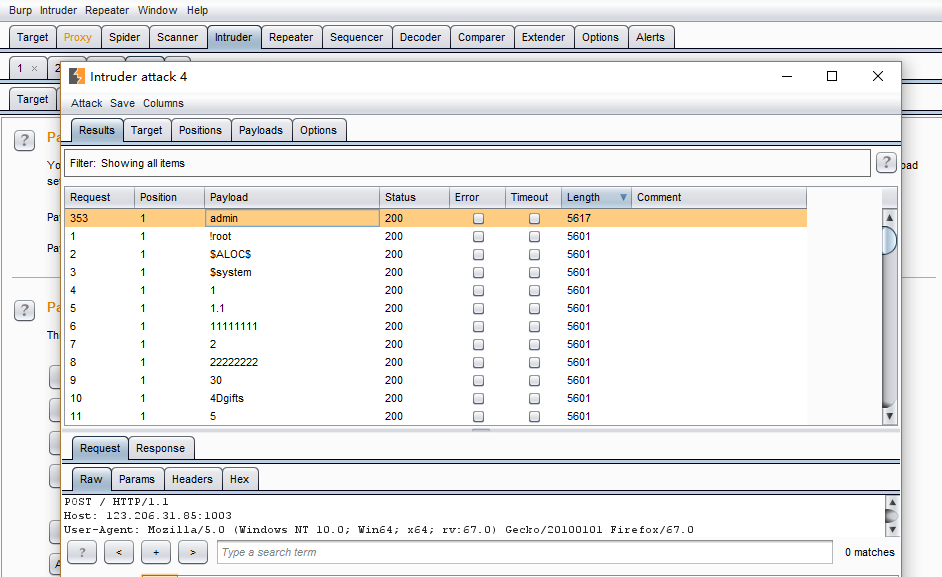This screenshot has width=942, height=577.
Task: Switch to Proxy tab in main window
Action: [x=77, y=37]
